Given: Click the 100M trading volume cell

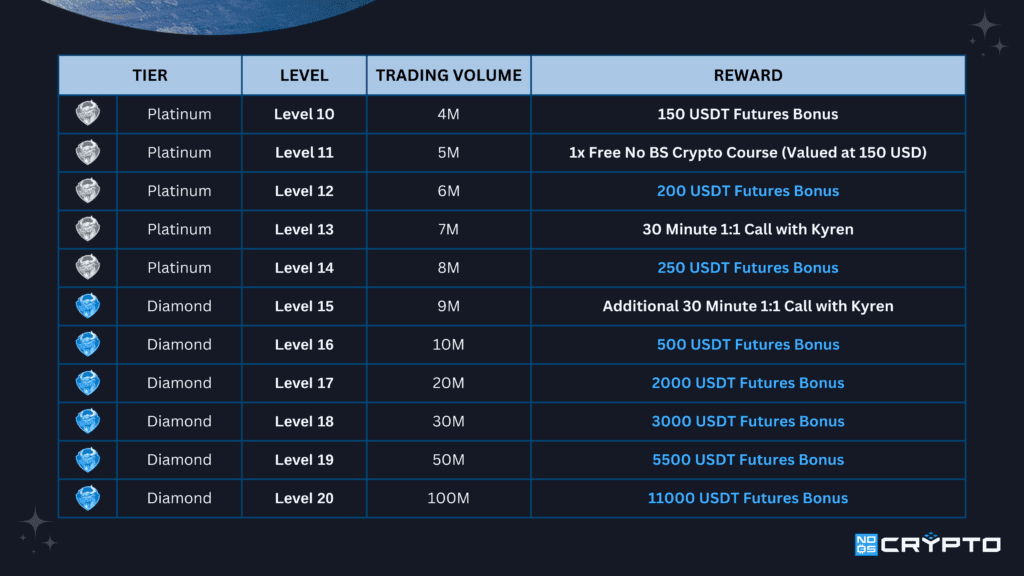Looking at the screenshot, I should point(449,498).
